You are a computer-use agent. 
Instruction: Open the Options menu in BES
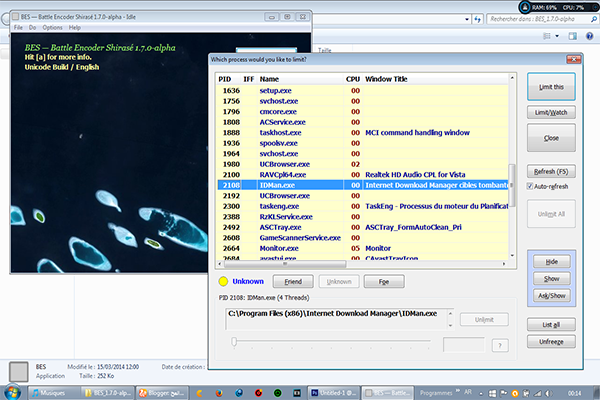click(52, 28)
